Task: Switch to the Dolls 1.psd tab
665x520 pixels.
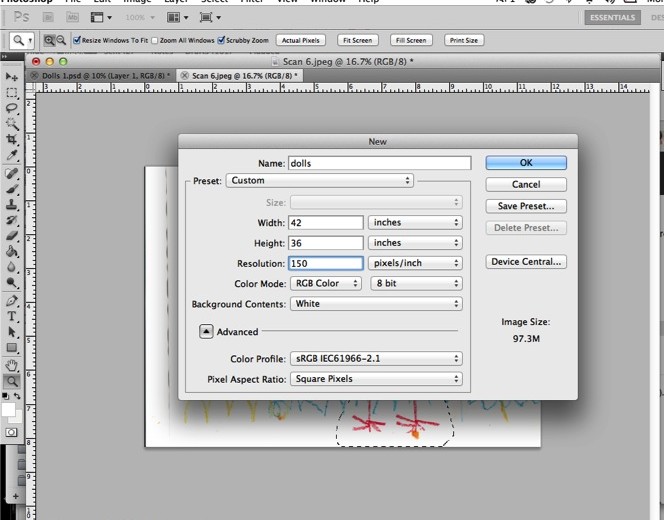Action: click(106, 76)
